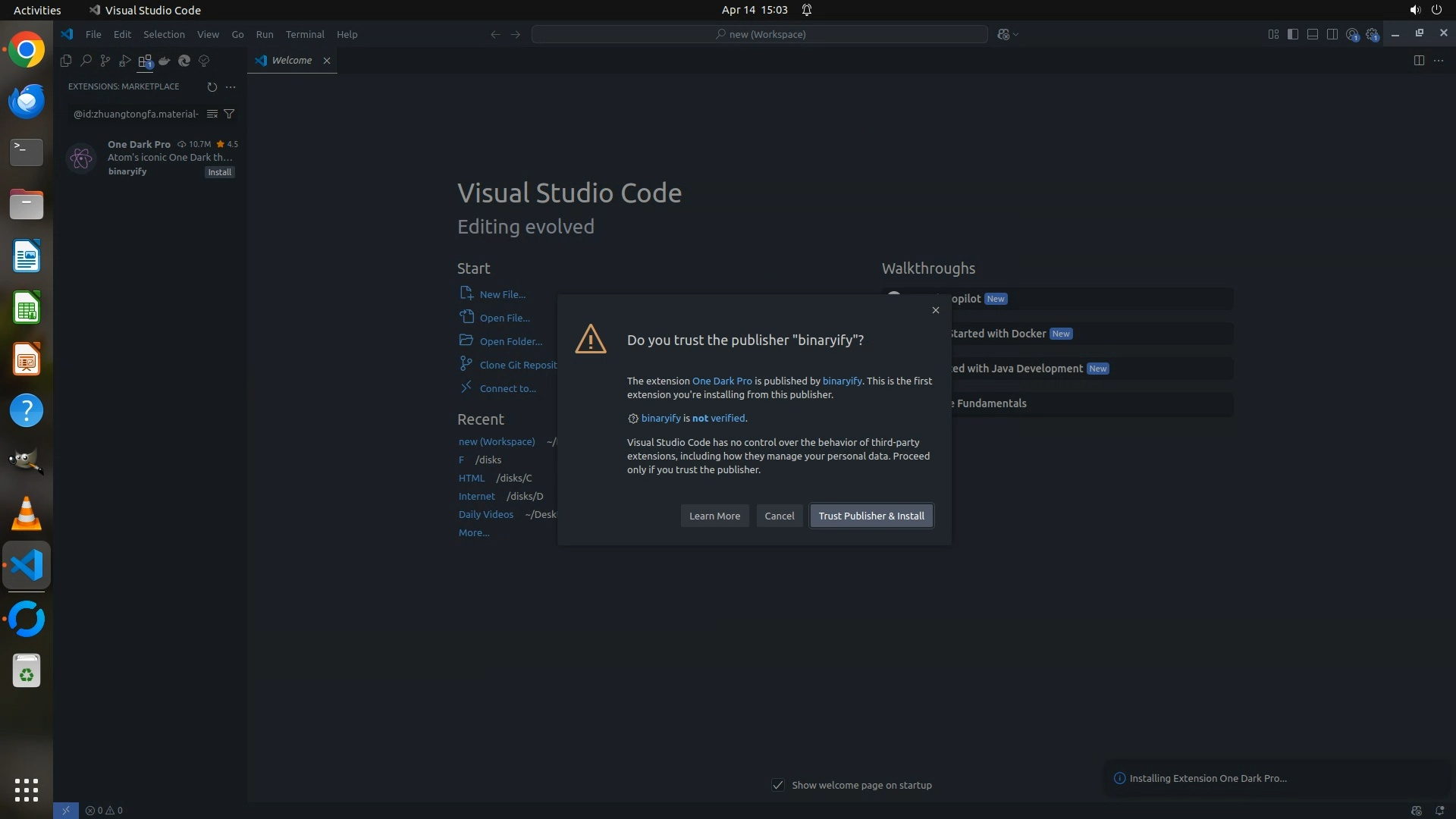1456x819 pixels.
Task: Click Trust Publisher & Install button
Action: coord(871,516)
